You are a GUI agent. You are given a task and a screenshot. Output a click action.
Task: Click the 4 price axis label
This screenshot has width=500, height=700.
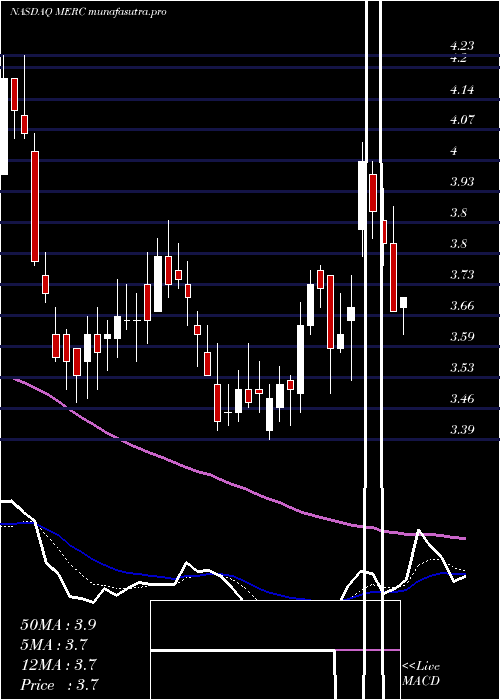coord(454,151)
